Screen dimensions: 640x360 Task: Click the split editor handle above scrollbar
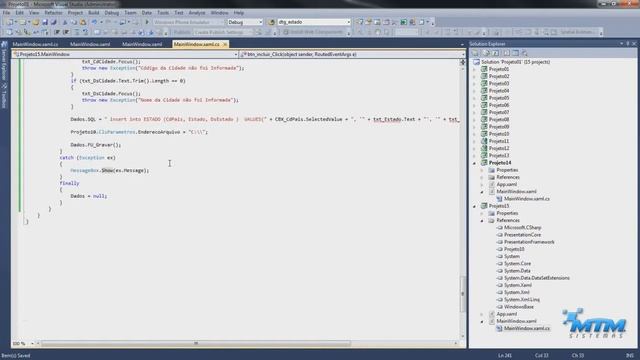[462, 62]
